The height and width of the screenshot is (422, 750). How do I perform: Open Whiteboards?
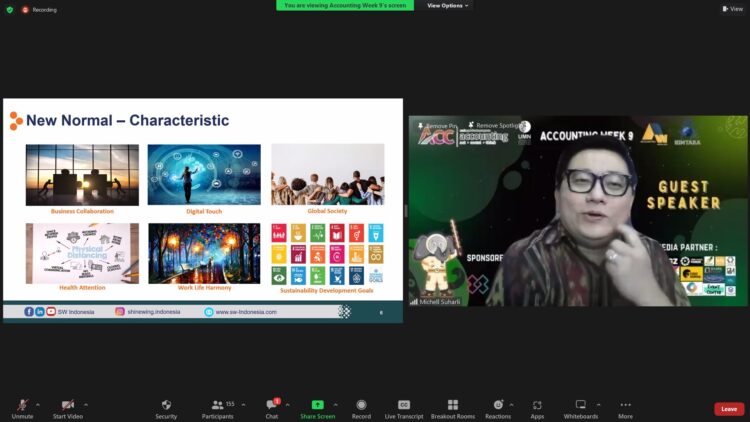pyautogui.click(x=580, y=408)
